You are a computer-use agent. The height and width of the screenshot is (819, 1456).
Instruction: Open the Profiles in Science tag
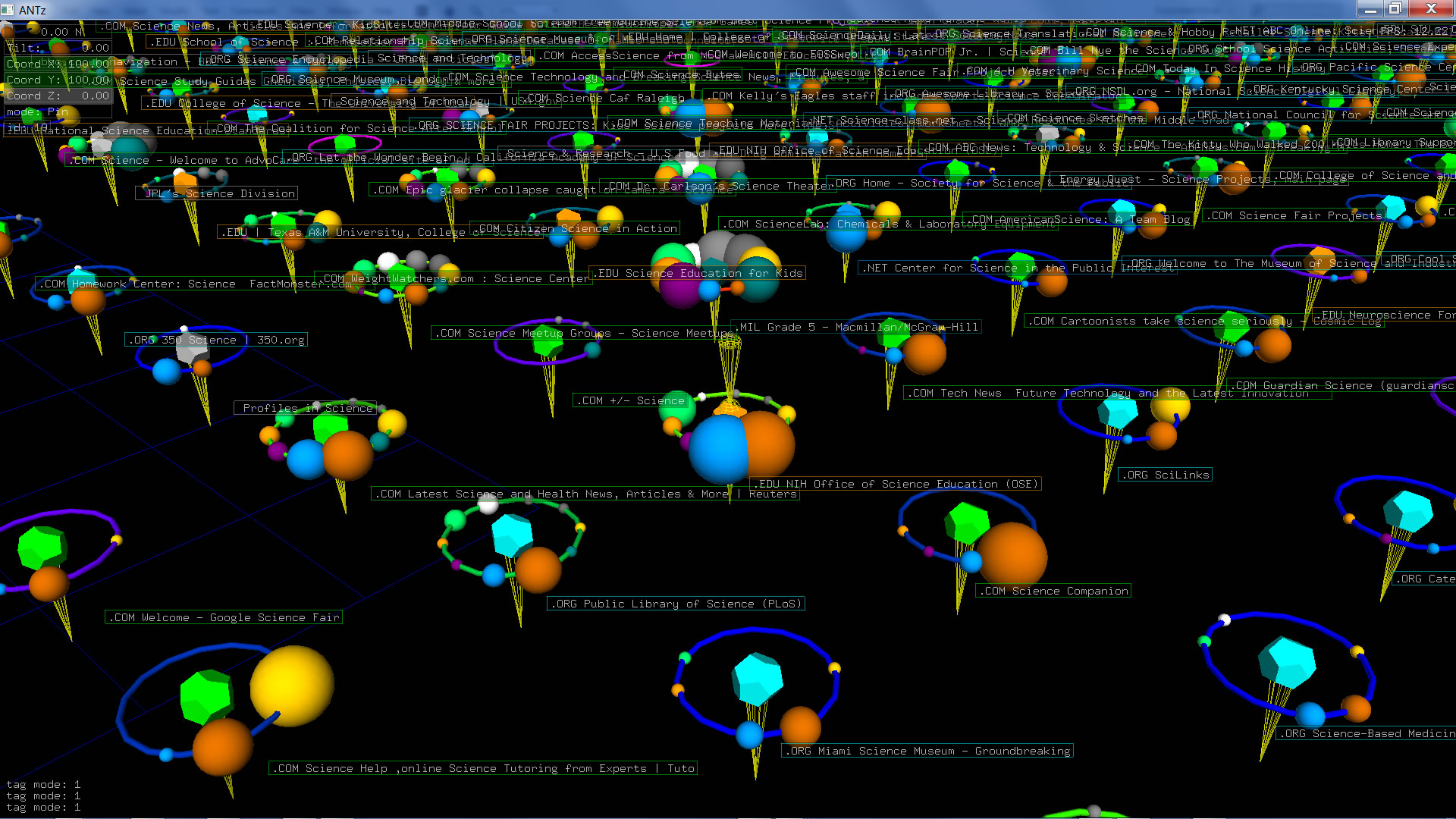pos(306,408)
